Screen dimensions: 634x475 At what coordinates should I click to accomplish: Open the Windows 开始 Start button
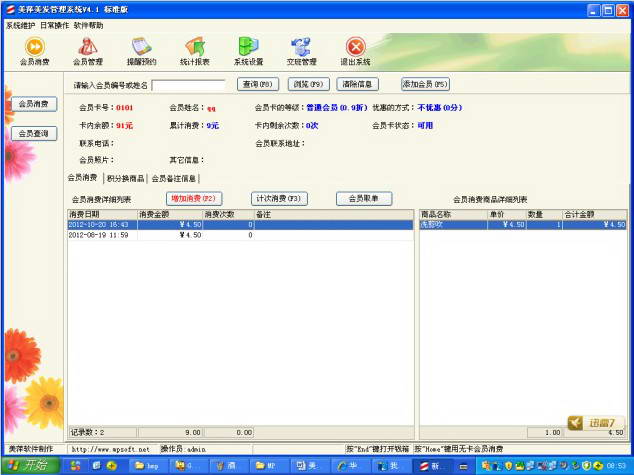31,466
